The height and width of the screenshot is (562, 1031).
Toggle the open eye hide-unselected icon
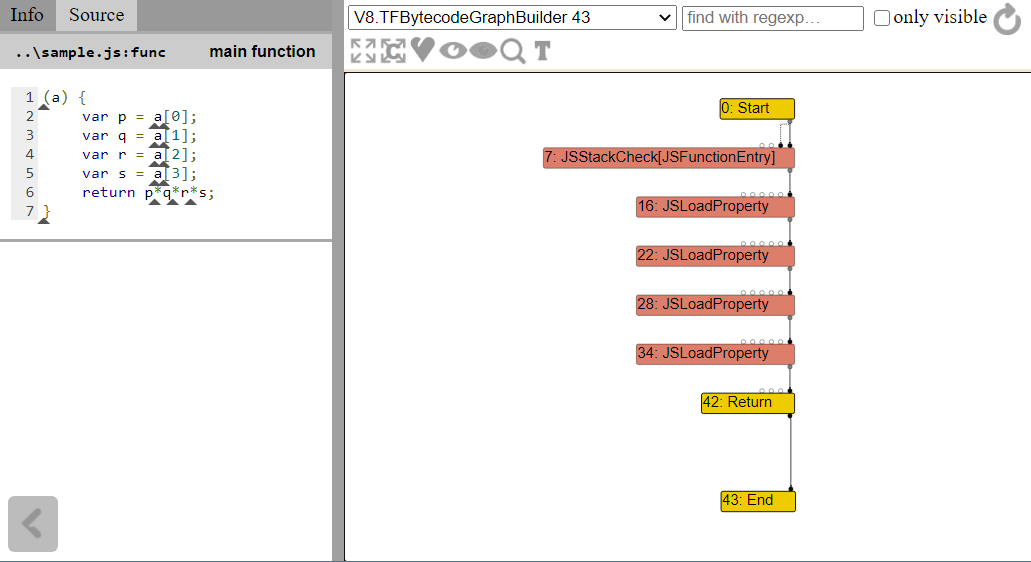click(x=453, y=51)
